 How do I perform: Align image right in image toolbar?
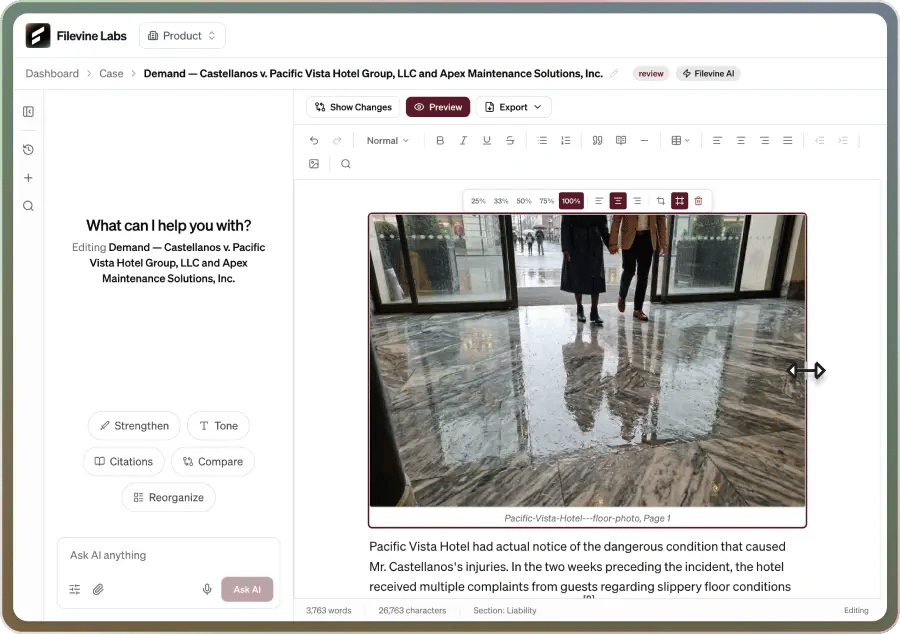[637, 201]
